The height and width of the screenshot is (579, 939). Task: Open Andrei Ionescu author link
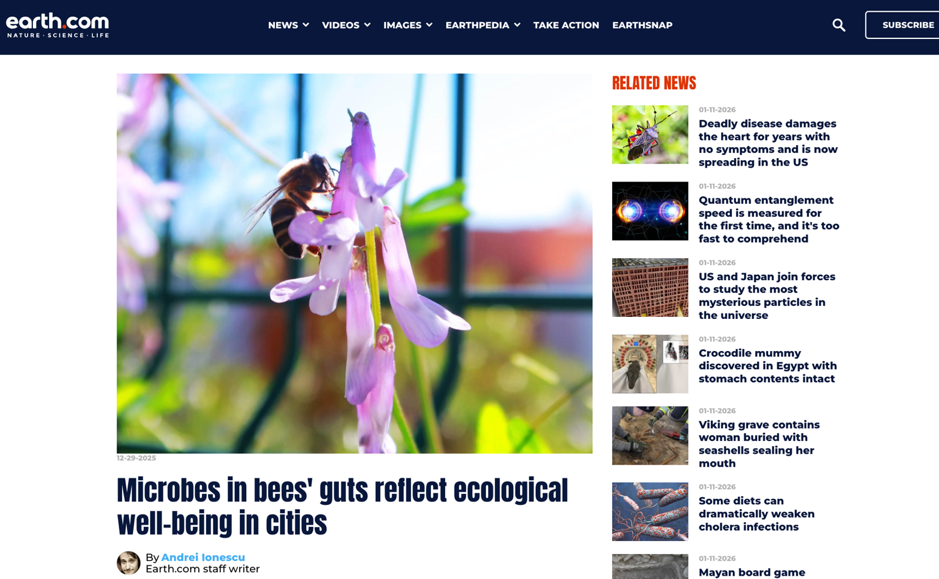(203, 557)
